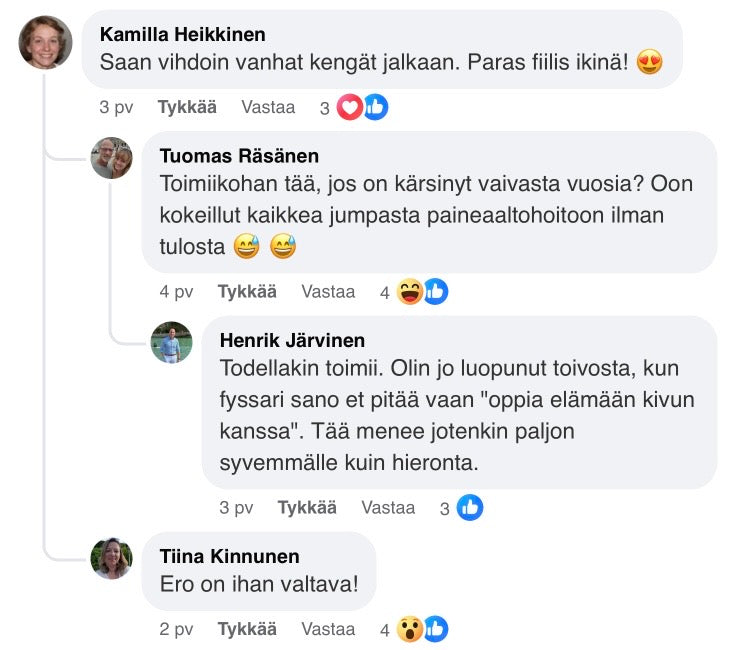Click the 2 pv timestamp on Tiina's comment
The width and height of the screenshot is (740, 650).
[176, 630]
